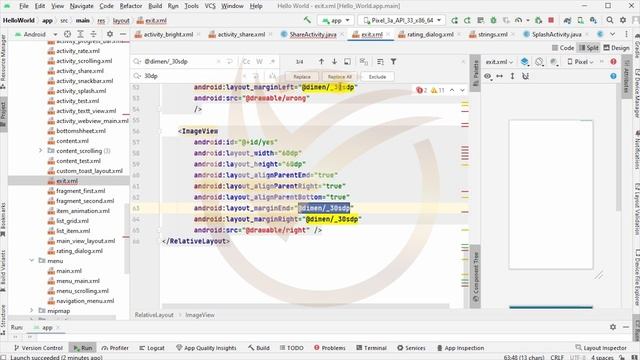The height and width of the screenshot is (360, 640).
Task: Open Terminal tool window
Action: [371, 348]
